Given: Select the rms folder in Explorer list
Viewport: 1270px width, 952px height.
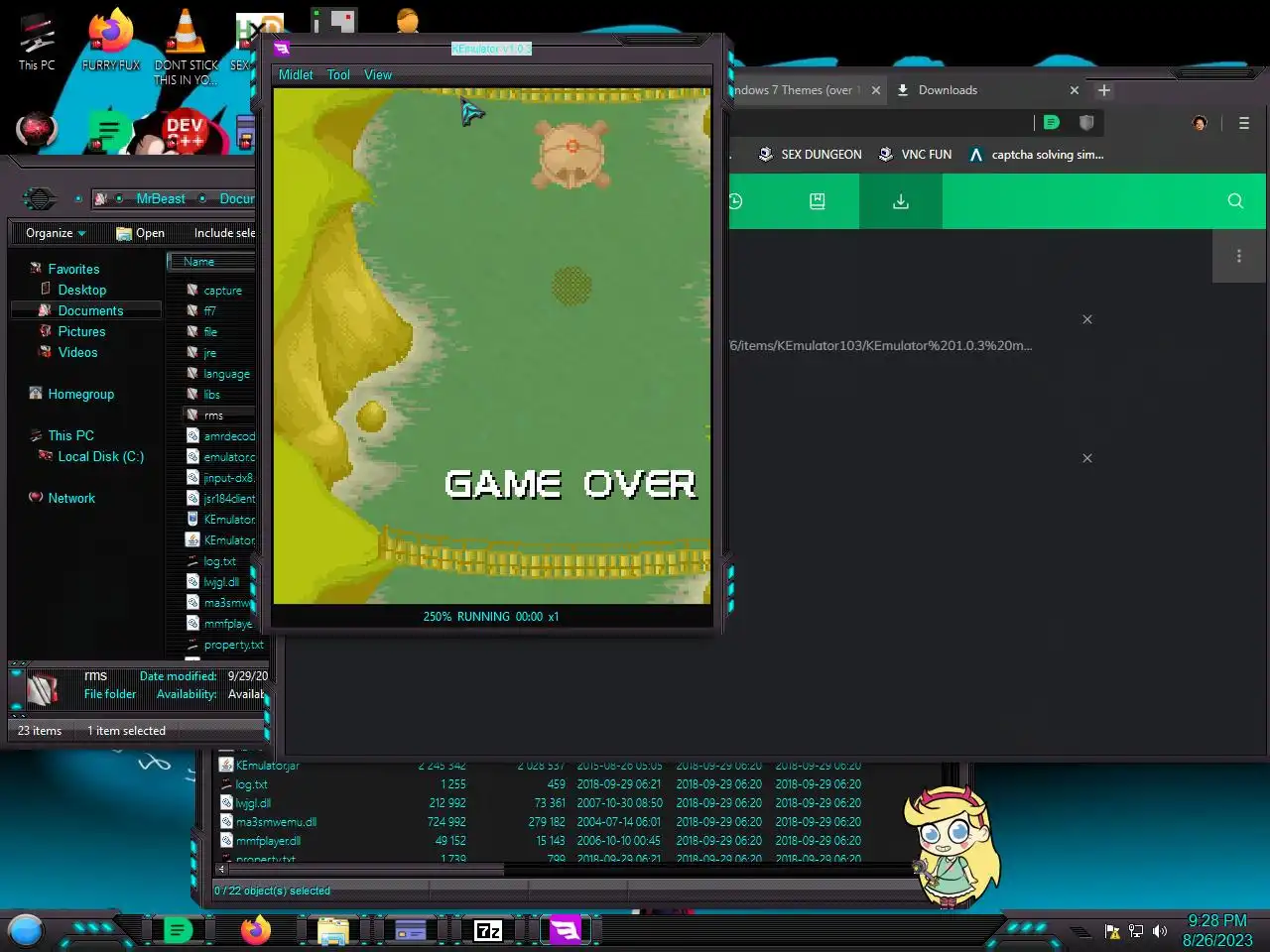Looking at the screenshot, I should (212, 416).
